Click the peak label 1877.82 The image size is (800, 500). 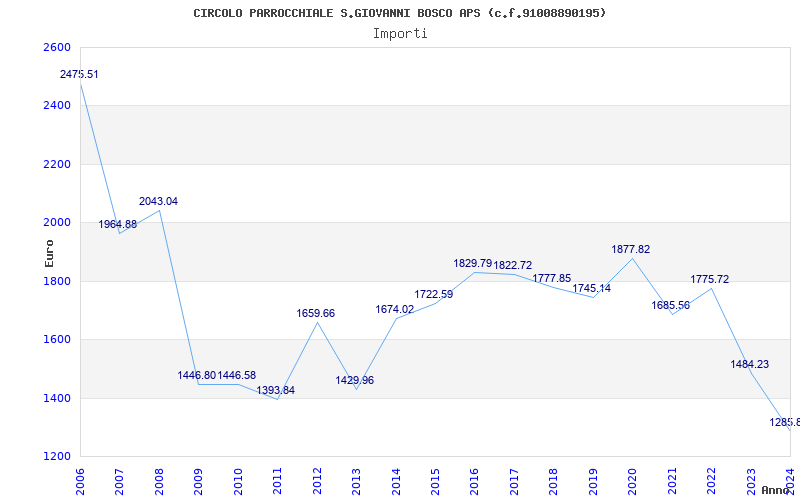click(631, 249)
